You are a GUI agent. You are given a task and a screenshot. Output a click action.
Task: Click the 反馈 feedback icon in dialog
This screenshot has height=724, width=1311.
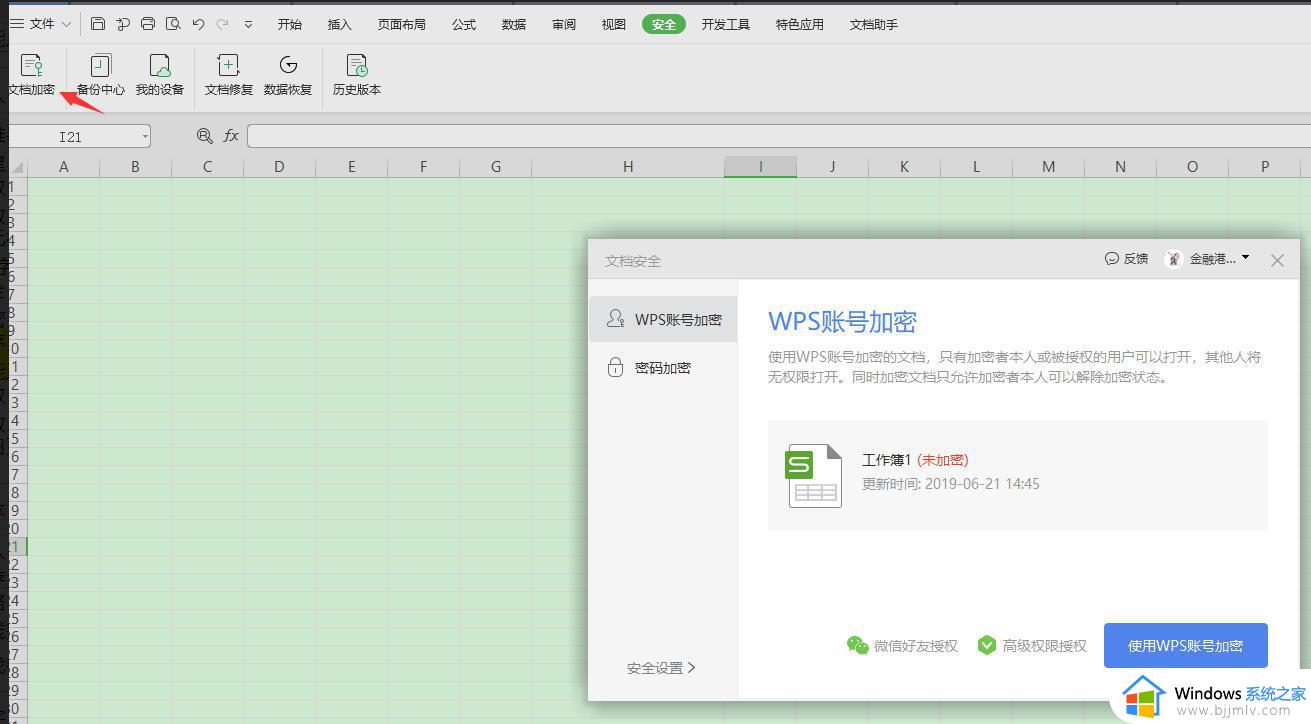[x=1111, y=258]
